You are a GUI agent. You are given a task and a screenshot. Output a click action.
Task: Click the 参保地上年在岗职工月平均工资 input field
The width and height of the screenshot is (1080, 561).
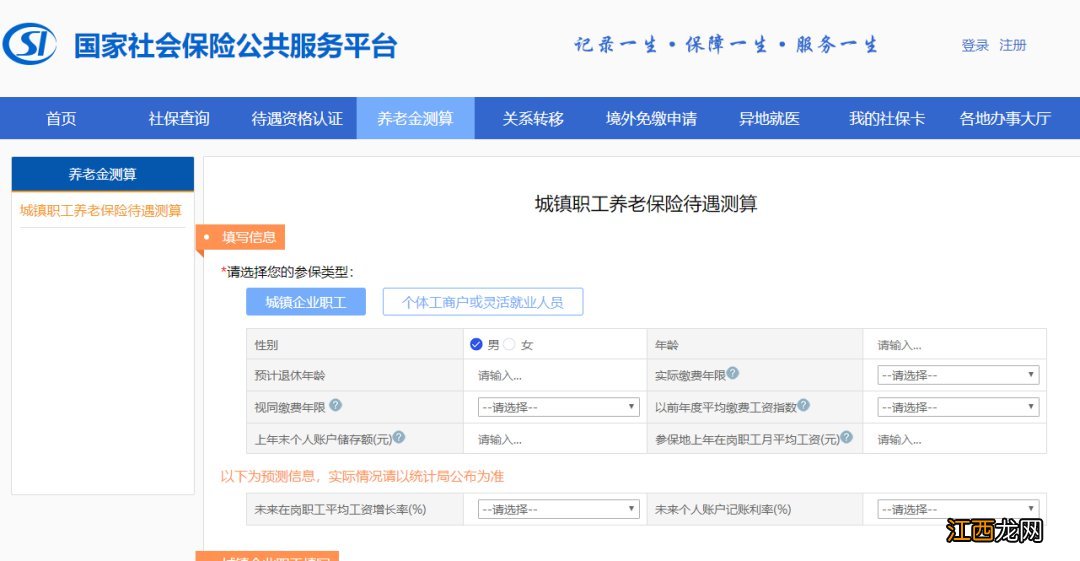click(955, 439)
